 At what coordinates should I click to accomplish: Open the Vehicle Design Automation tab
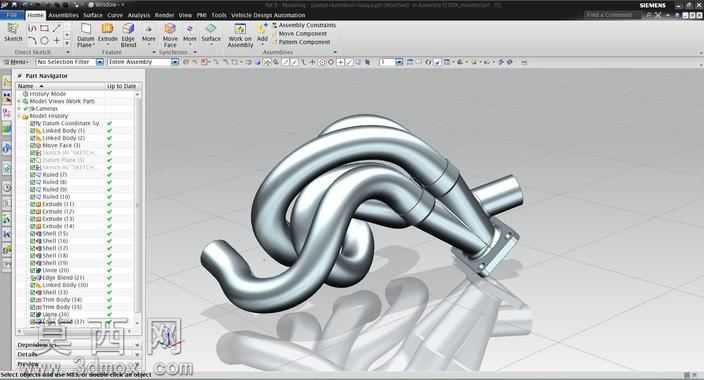[268, 15]
